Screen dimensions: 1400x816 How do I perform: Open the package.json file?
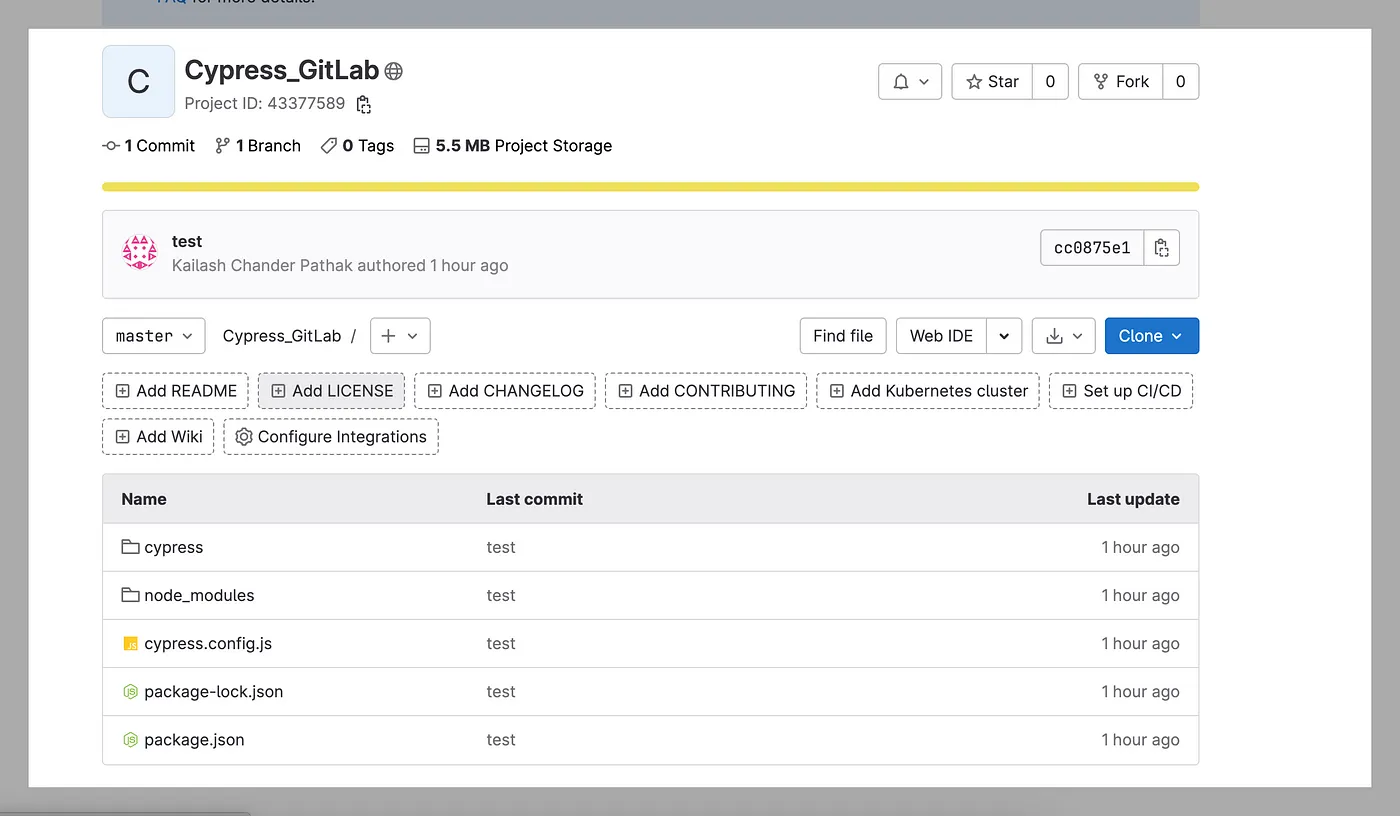tap(194, 740)
